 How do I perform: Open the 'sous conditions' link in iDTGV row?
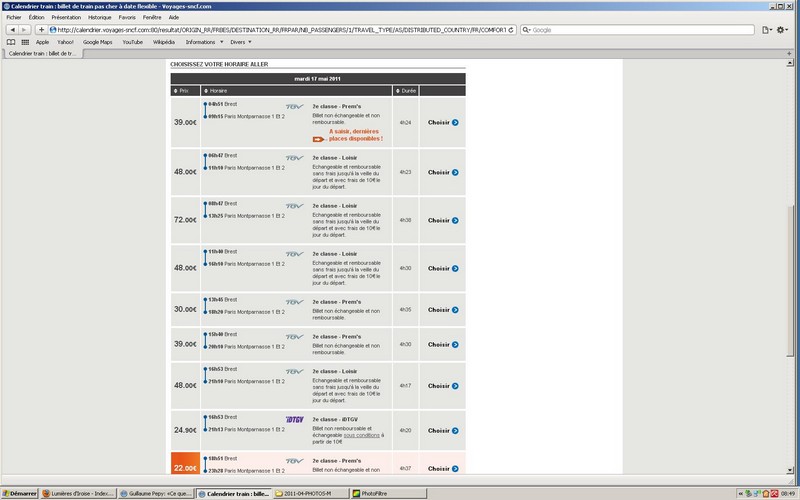[x=362, y=435]
